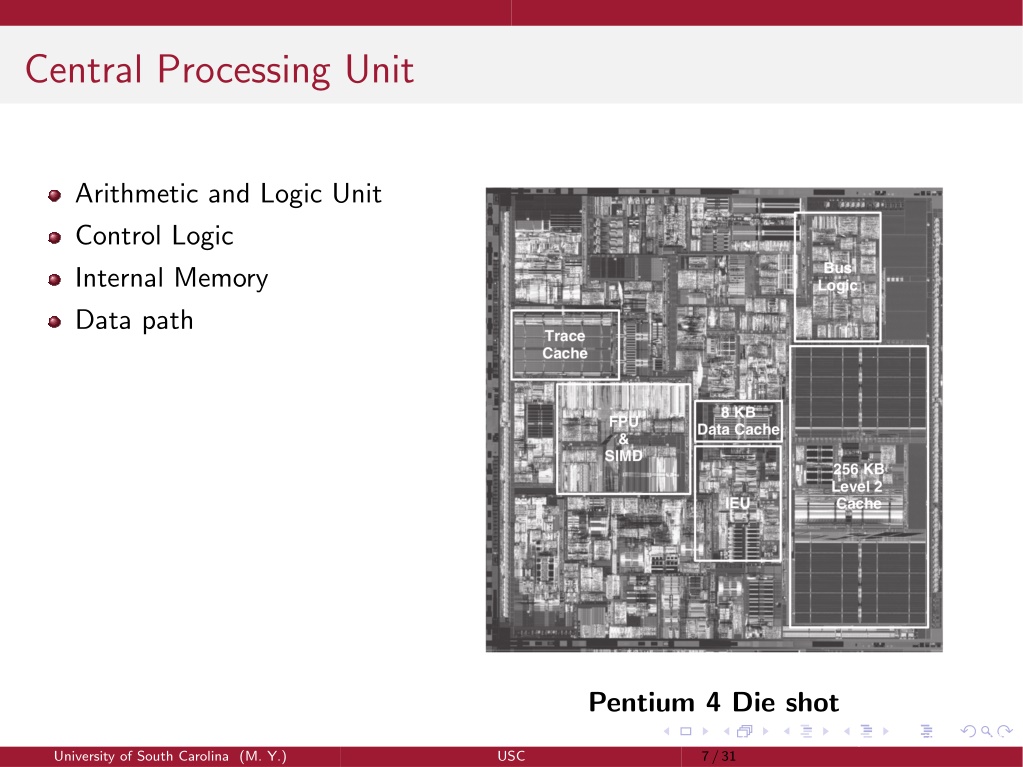
Task: Click the 'Internal Memory' bullet text
Action: [x=172, y=278]
